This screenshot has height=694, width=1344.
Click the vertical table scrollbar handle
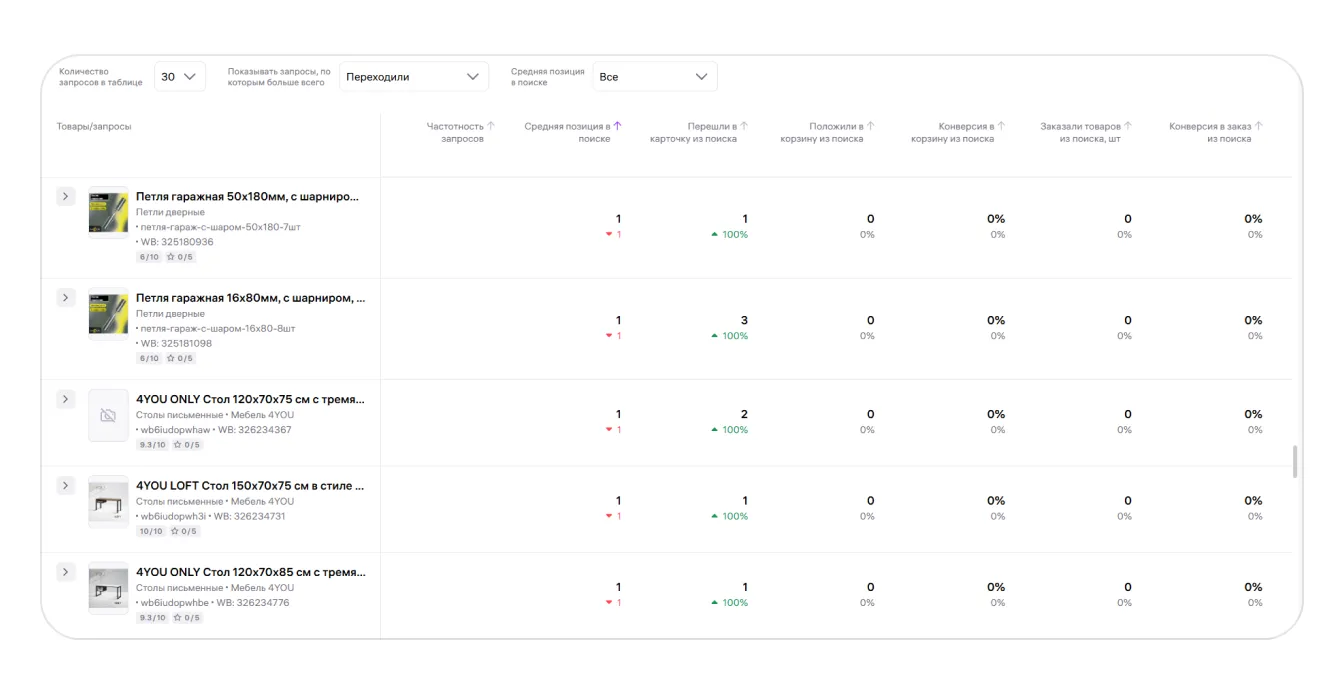(1293, 462)
